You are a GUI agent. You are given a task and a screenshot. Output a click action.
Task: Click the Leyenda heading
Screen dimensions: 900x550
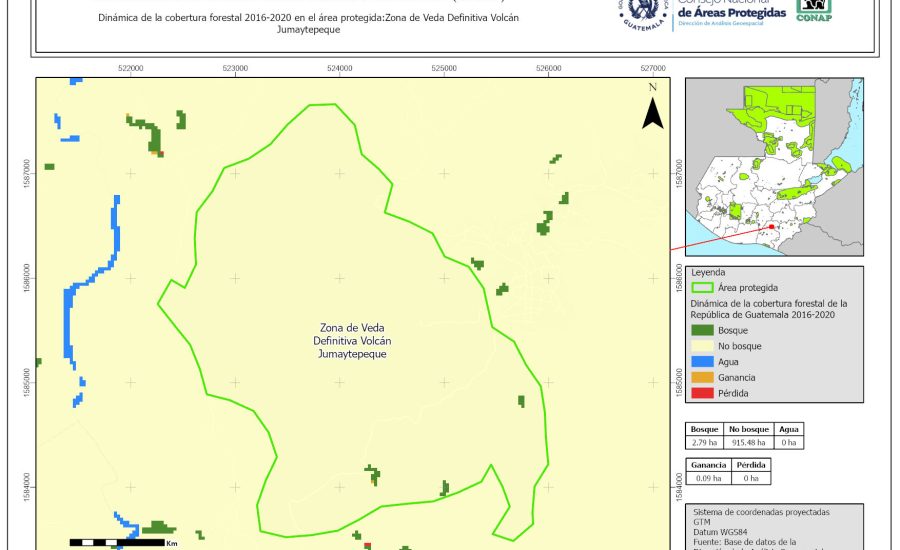[x=707, y=271]
